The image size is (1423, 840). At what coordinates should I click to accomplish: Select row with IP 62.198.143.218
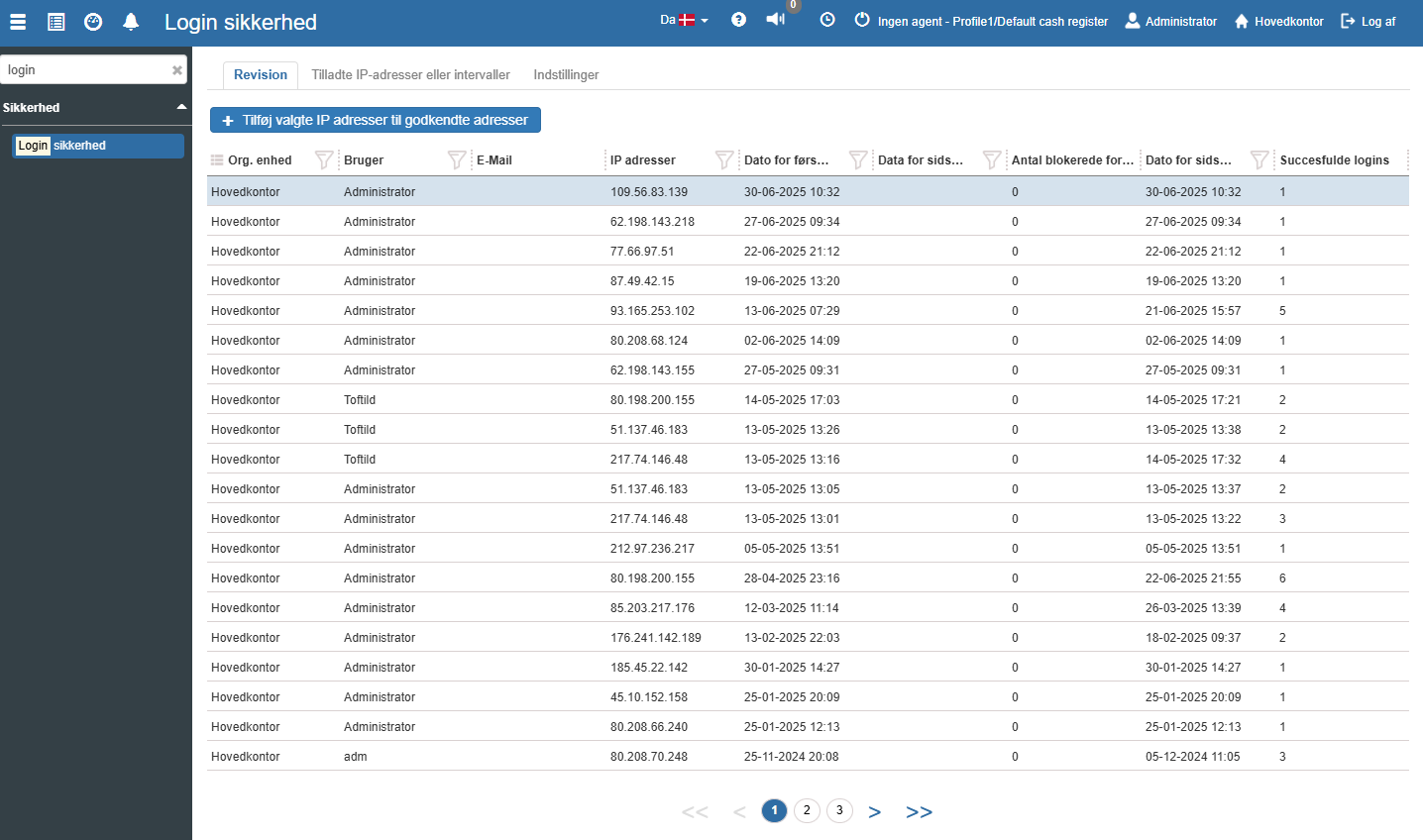click(x=652, y=222)
